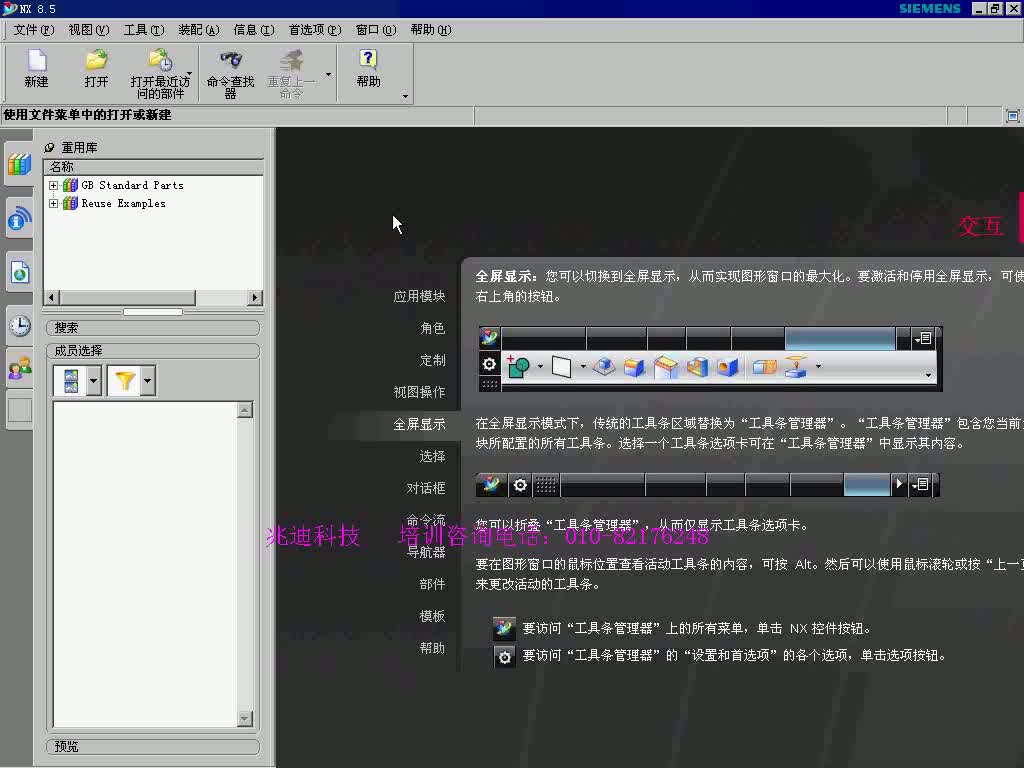Open the 文件(F) menu

coord(34,30)
